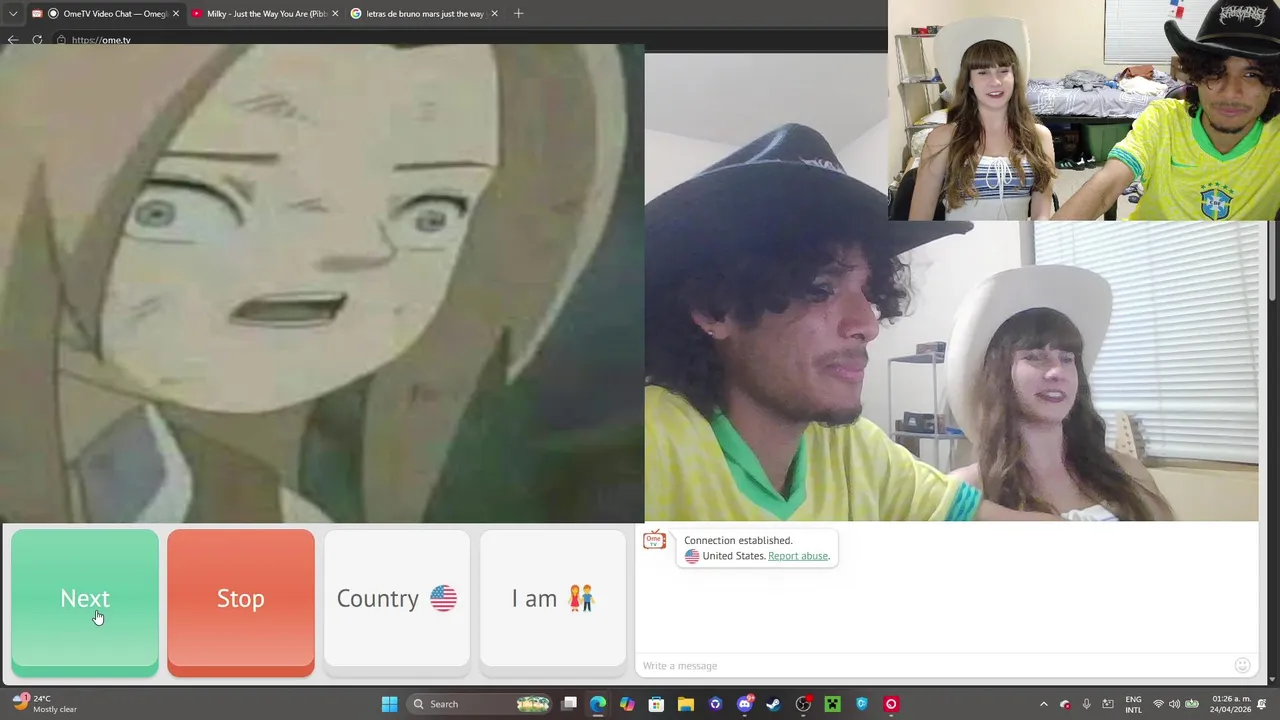This screenshot has width=1280, height=720.
Task: Open Microsoft Edge from taskbar
Action: (x=598, y=704)
